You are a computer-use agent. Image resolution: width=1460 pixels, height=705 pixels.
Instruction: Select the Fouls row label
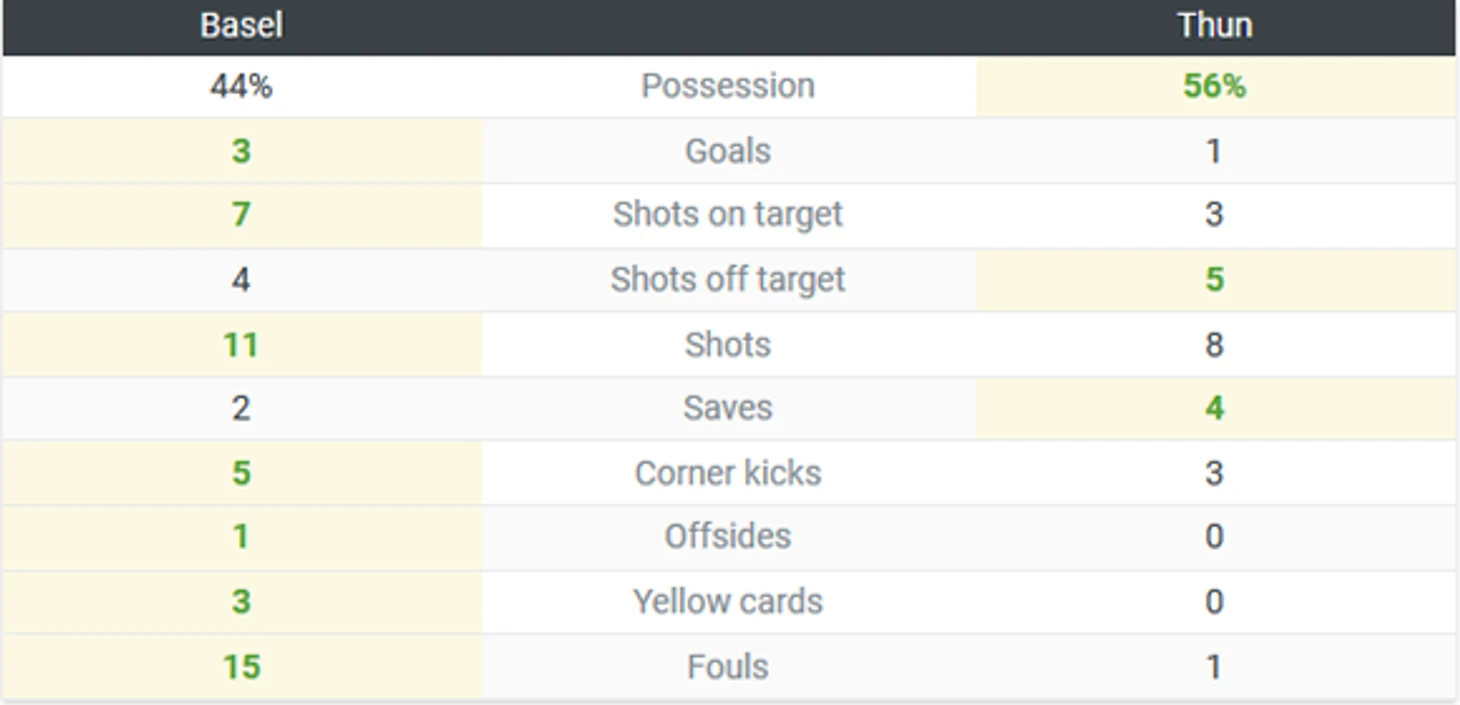728,666
